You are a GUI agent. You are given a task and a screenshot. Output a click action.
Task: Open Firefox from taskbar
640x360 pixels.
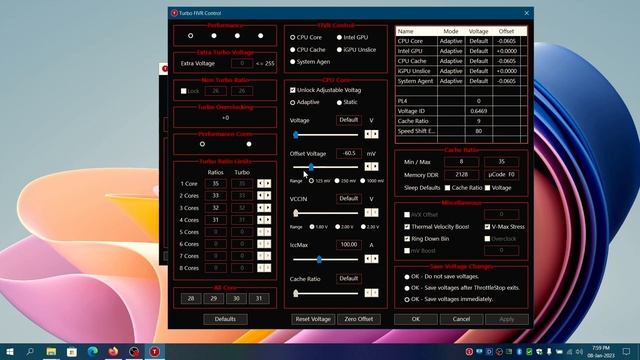tap(113, 351)
